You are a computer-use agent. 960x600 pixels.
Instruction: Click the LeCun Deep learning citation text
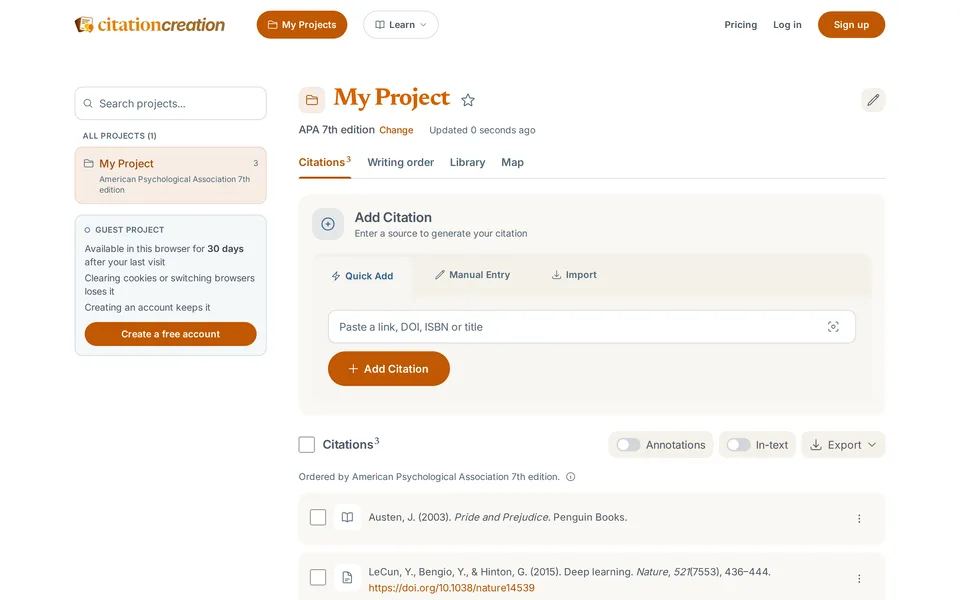click(569, 572)
